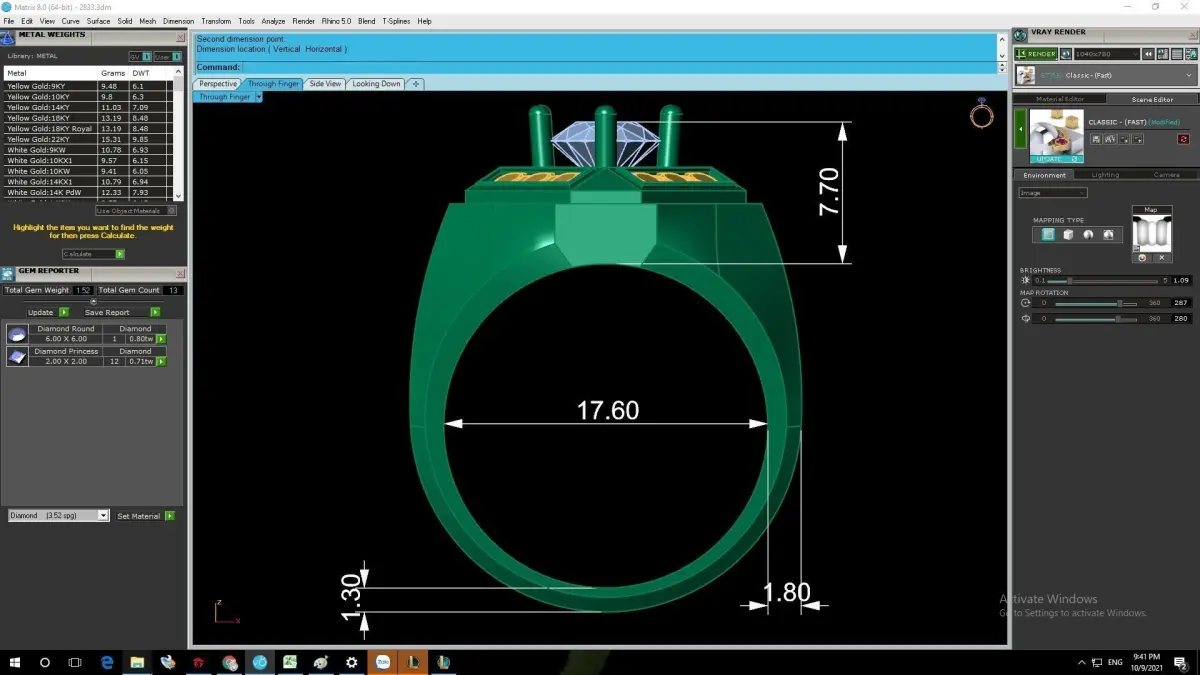Click the Windows Start button
This screenshot has height=675, width=1200.
click(x=14, y=662)
